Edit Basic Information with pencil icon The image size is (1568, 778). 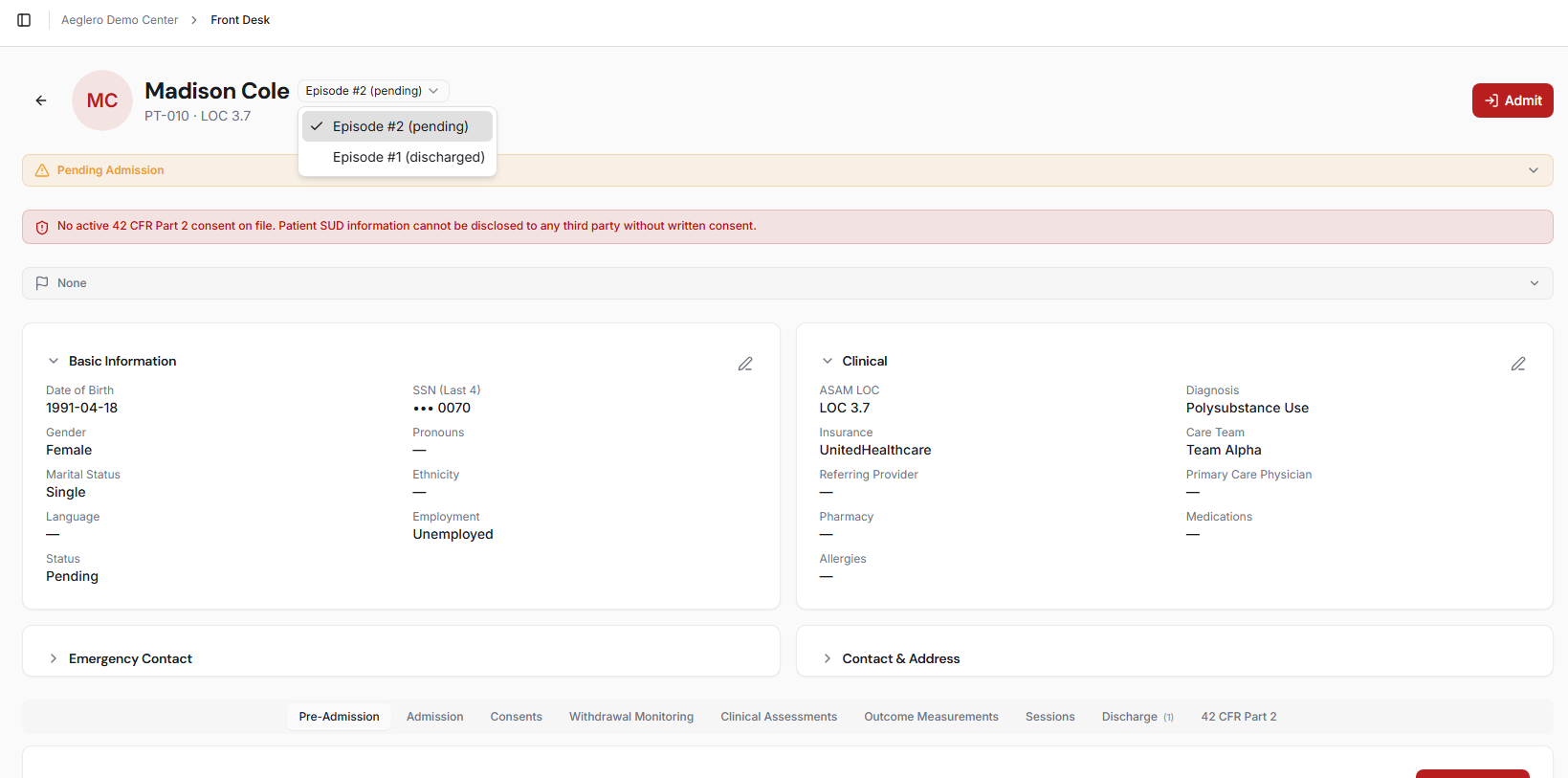click(745, 364)
